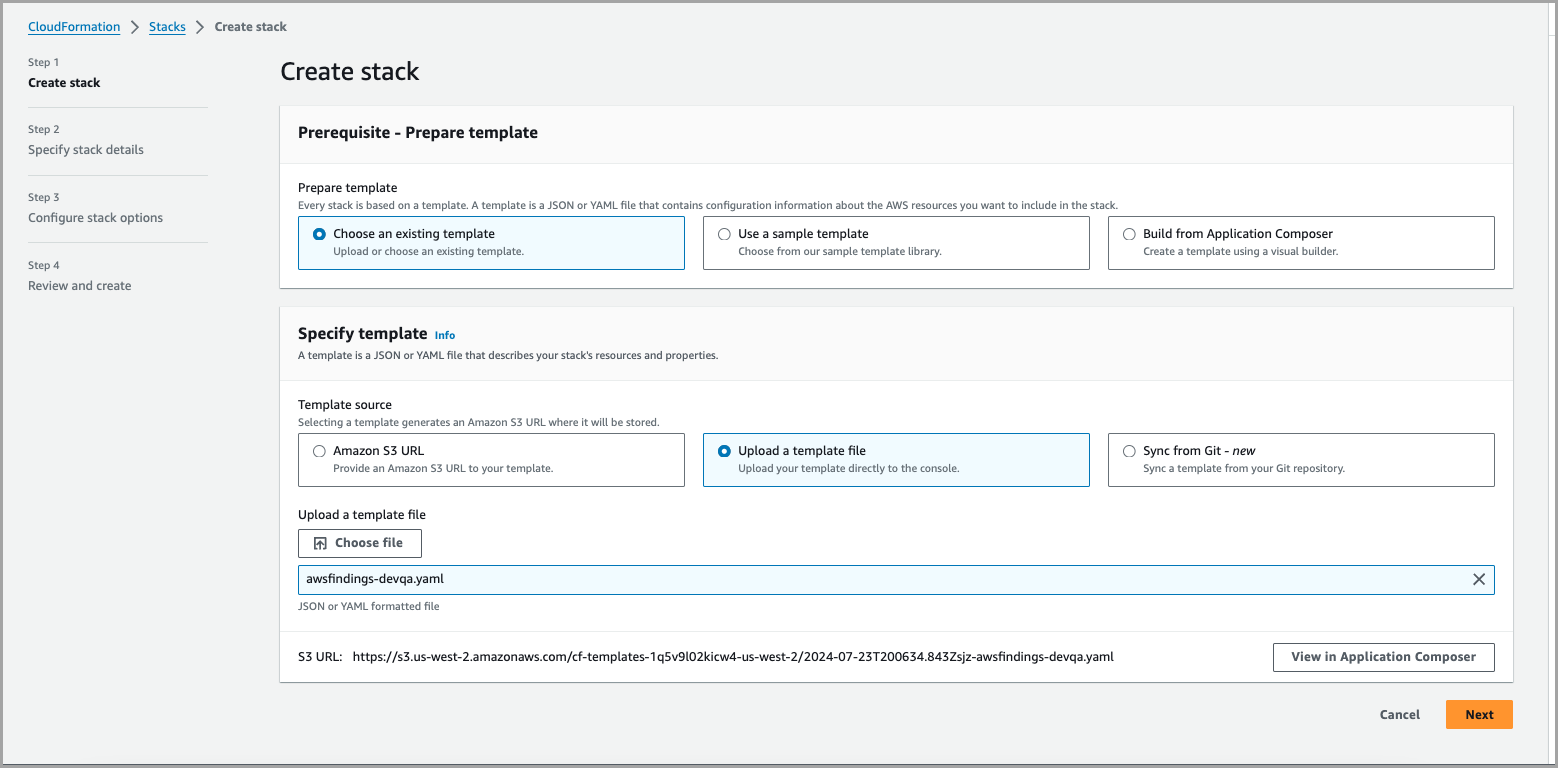Click the Next button
This screenshot has height=768, width=1558.
coord(1478,714)
